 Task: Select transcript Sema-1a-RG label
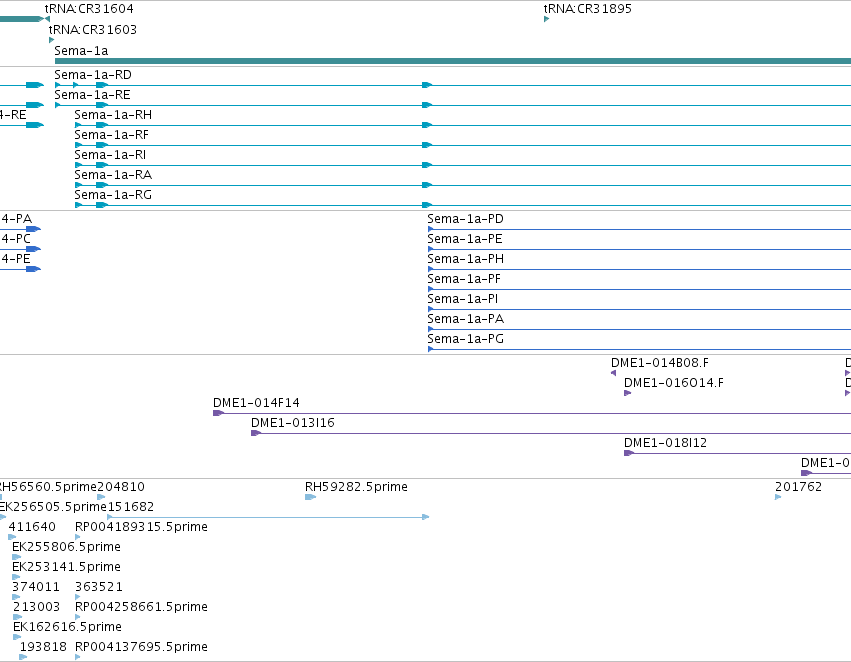point(113,195)
